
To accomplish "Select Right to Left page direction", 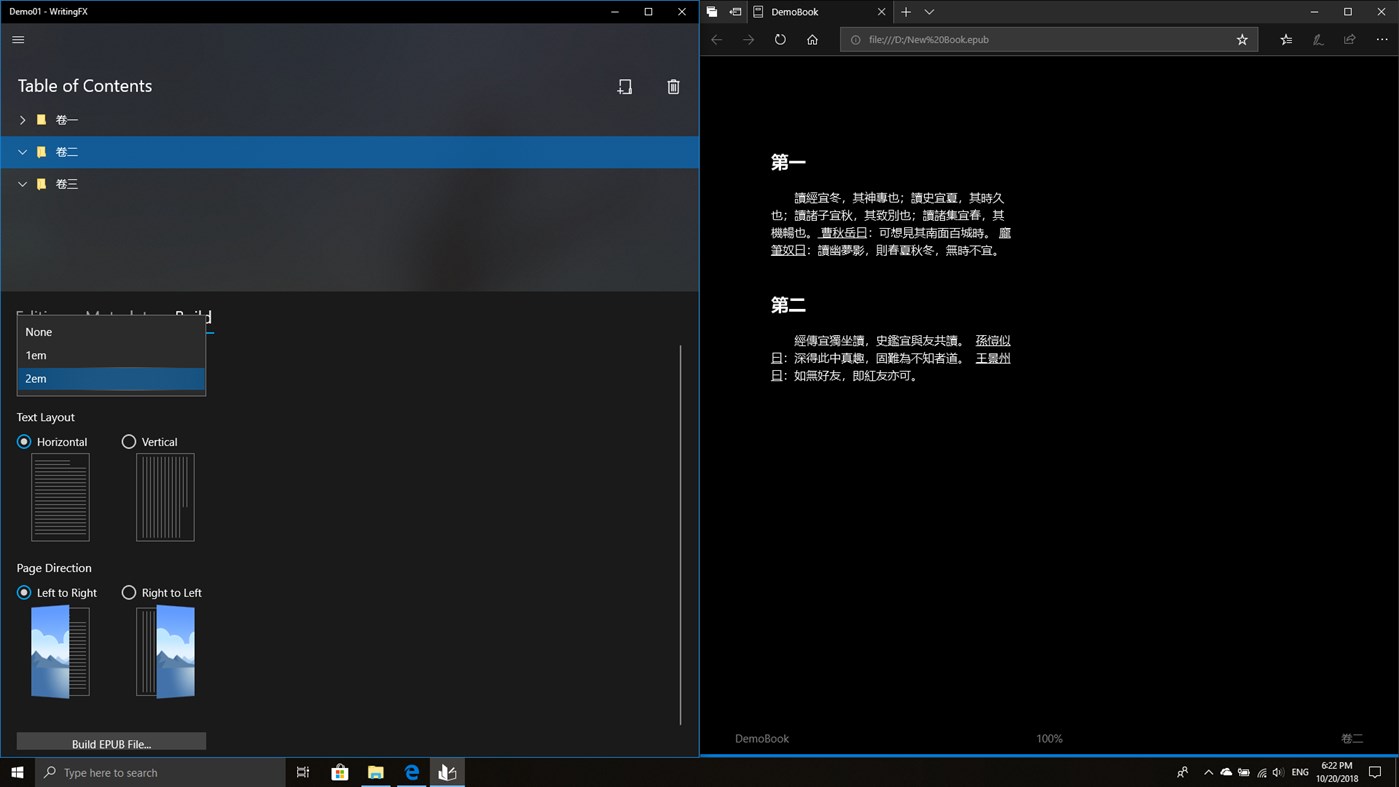I will tap(129, 592).
